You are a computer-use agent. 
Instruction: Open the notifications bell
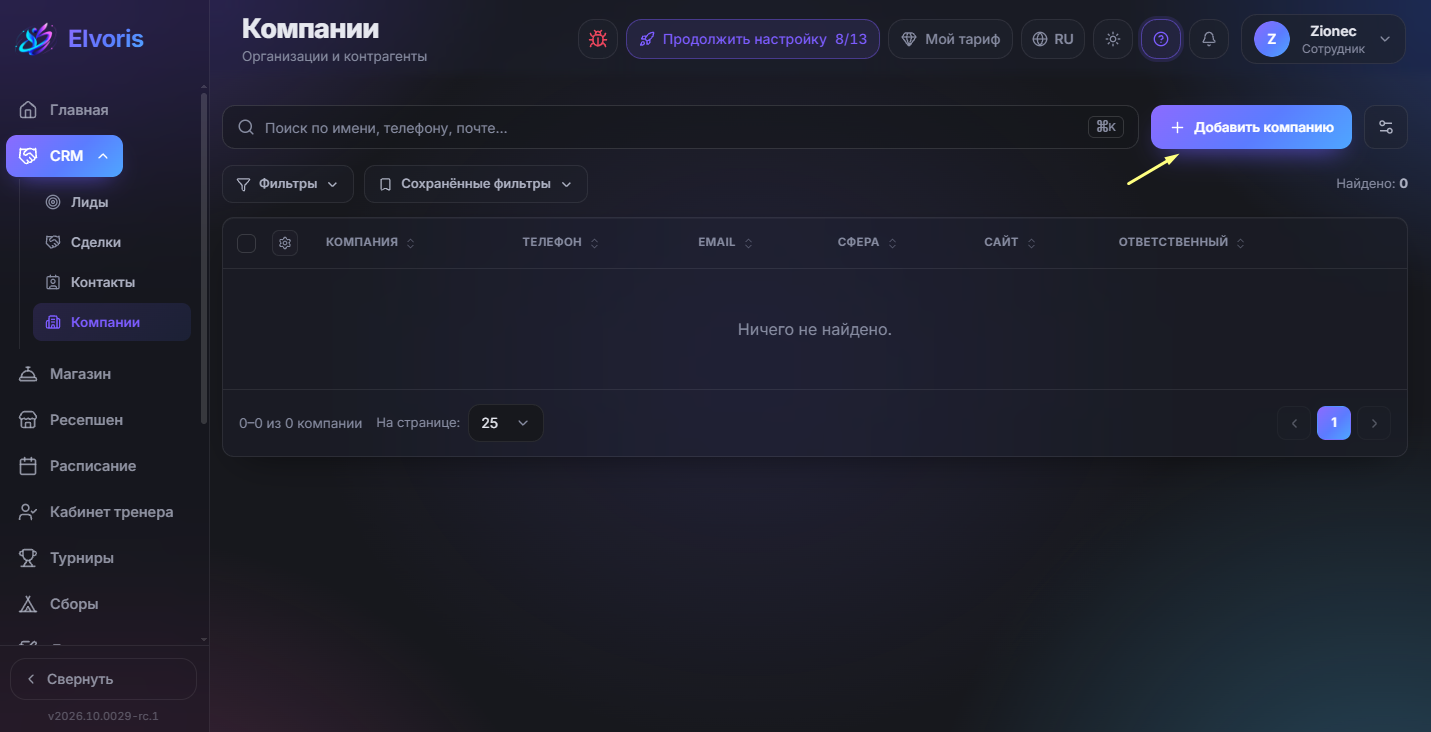(1209, 39)
